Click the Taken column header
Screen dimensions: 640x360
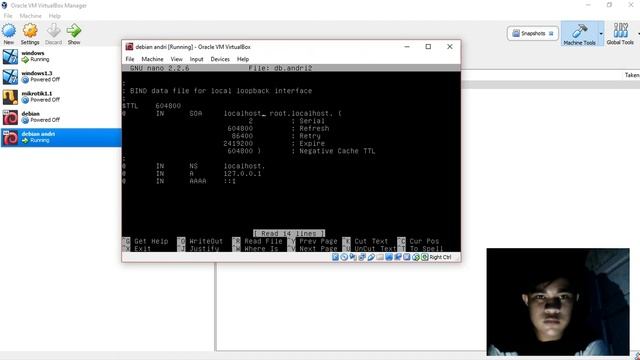coord(631,75)
